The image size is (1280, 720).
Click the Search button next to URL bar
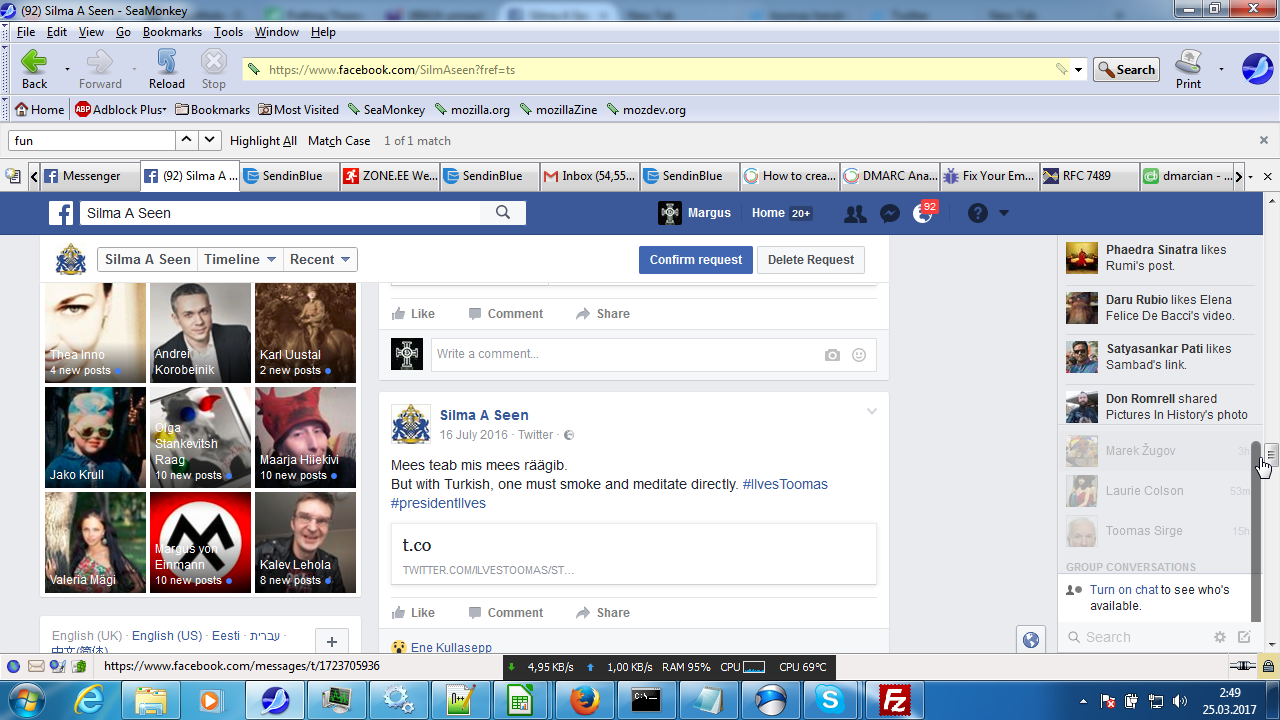click(x=1126, y=70)
